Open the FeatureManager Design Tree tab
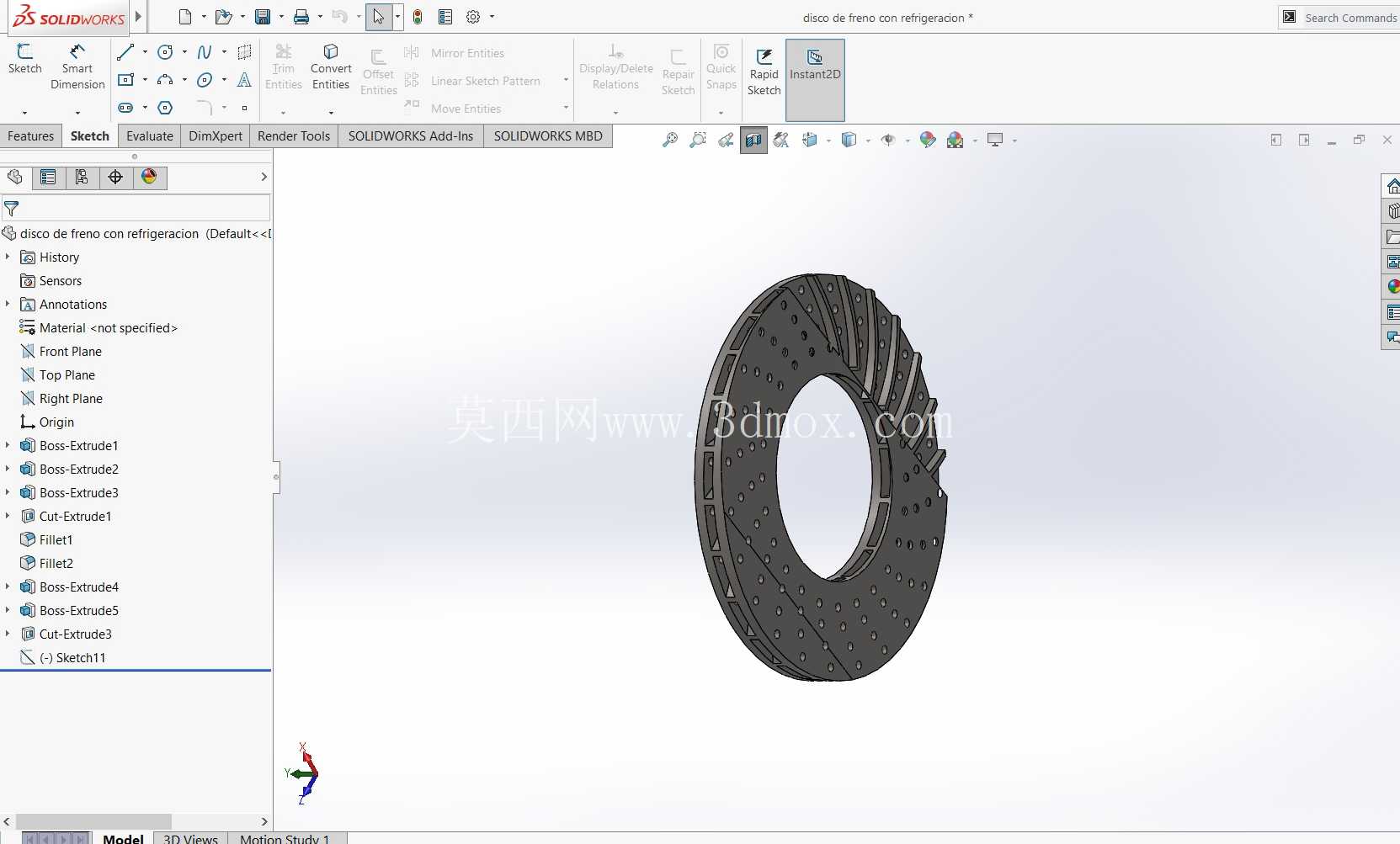 click(15, 177)
